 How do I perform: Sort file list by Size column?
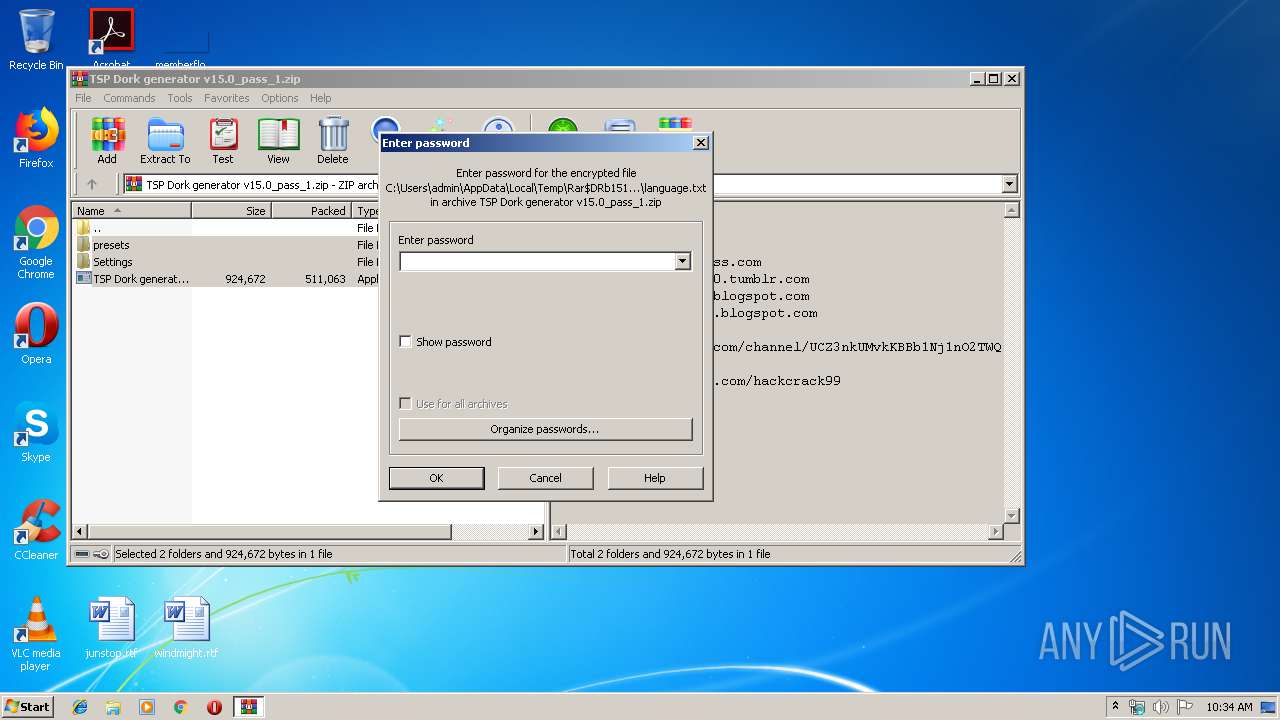pyautogui.click(x=231, y=211)
